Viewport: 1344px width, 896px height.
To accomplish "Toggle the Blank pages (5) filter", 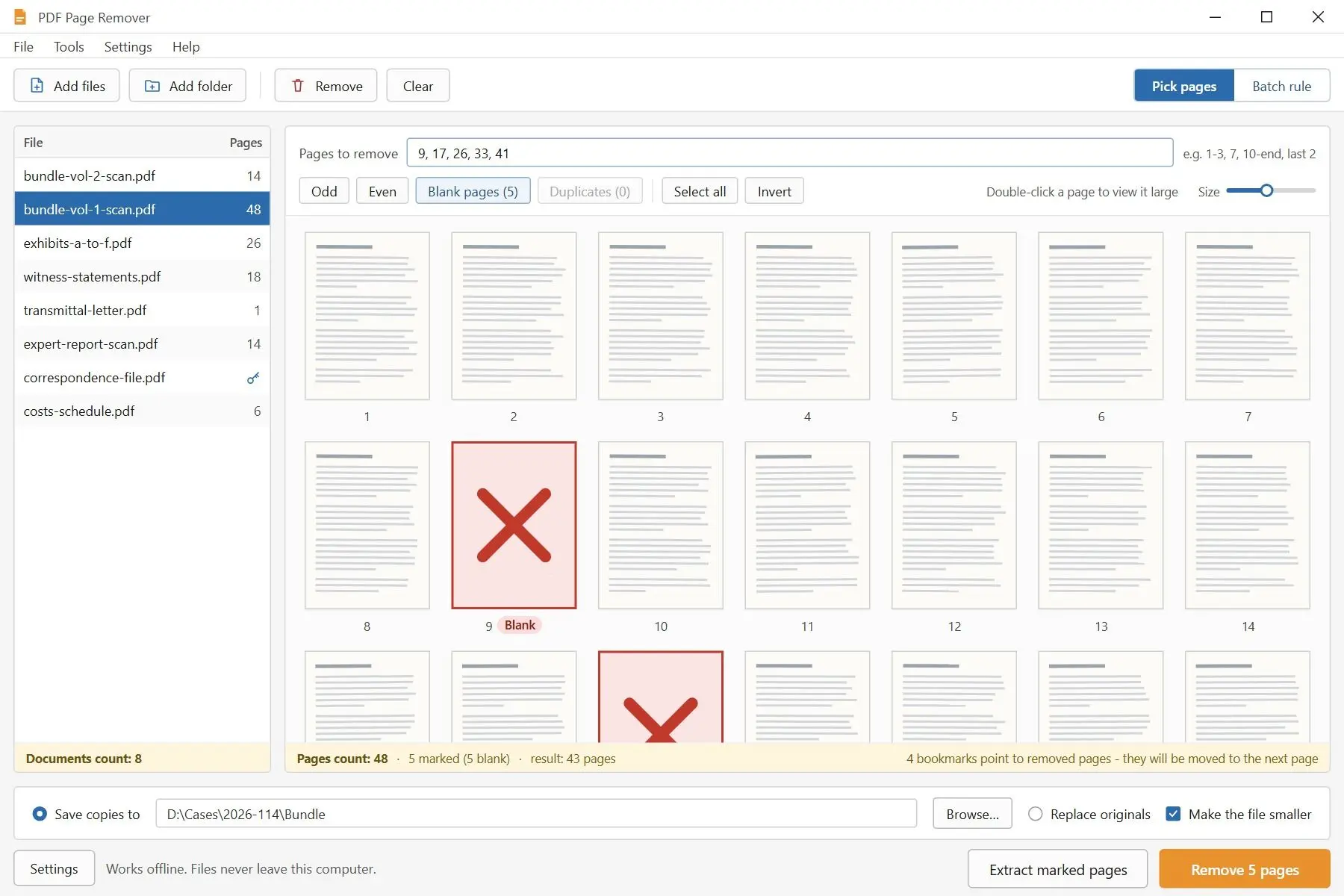I will point(473,191).
